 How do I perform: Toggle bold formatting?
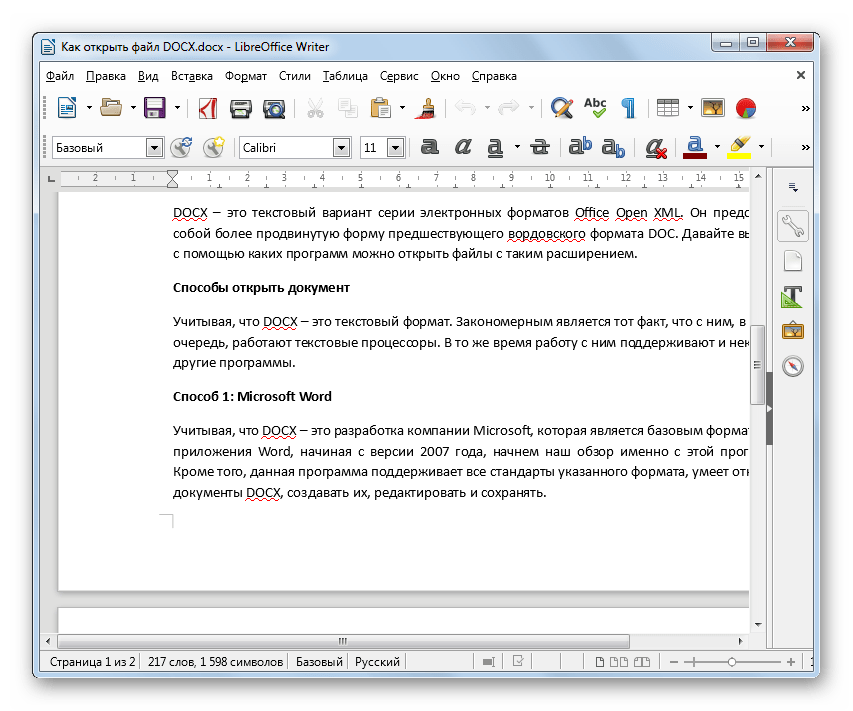pyautogui.click(x=430, y=147)
